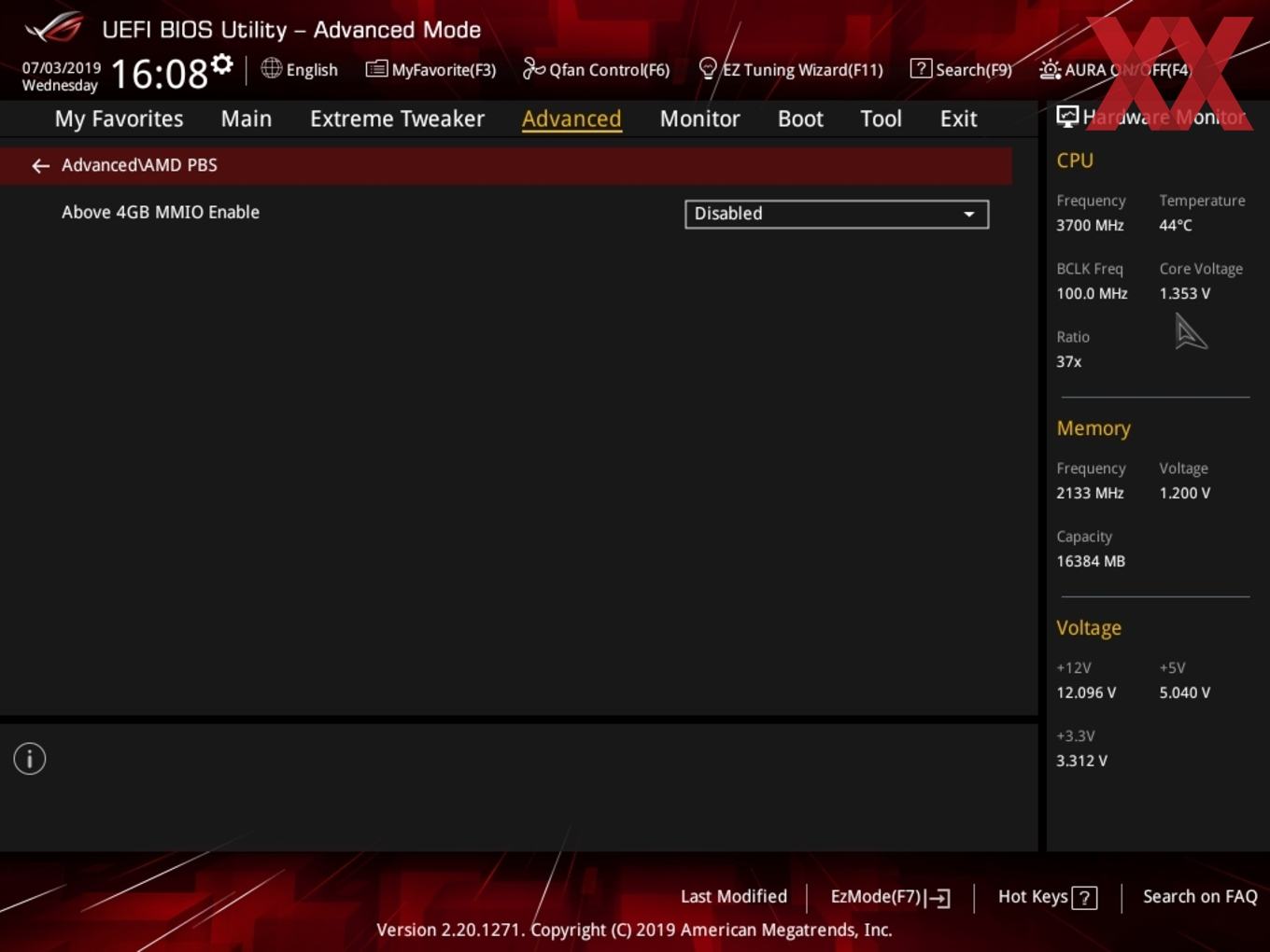Screen dimensions: 1270x952
Task: Open the My Favorites tab
Action: (x=119, y=119)
